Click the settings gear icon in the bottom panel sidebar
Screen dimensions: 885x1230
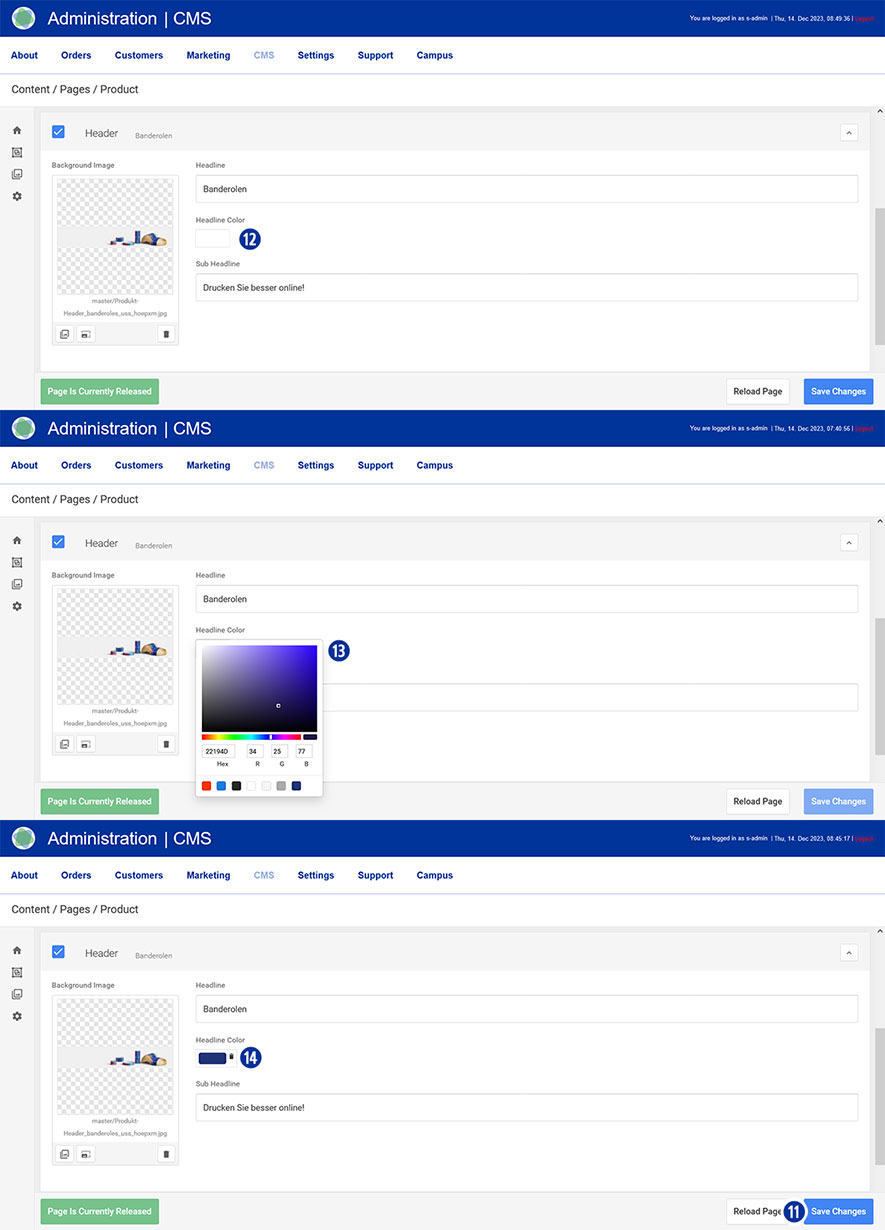(x=17, y=1016)
